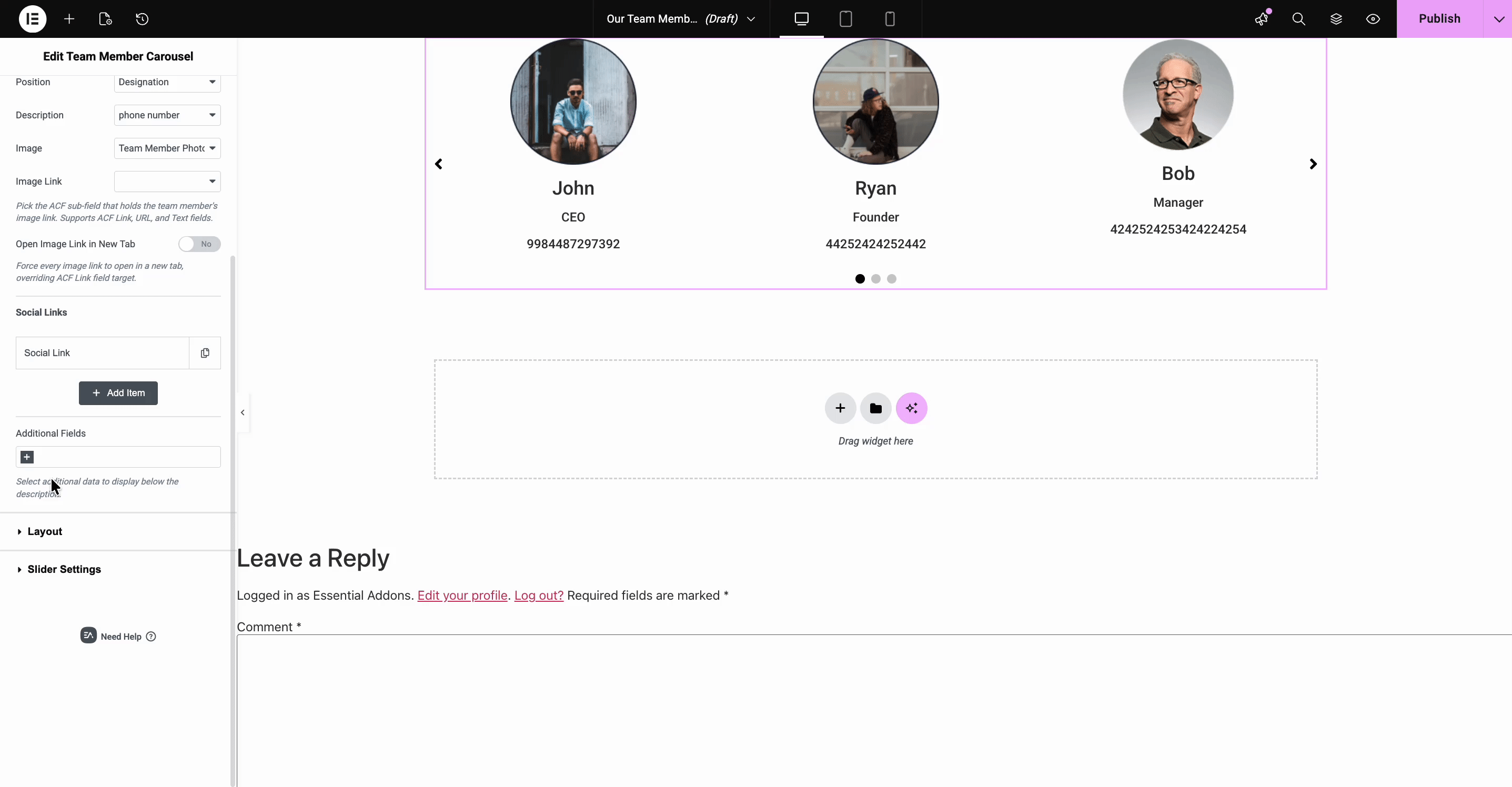Add new container plus button
Image resolution: width=1512 pixels, height=787 pixels.
(840, 408)
